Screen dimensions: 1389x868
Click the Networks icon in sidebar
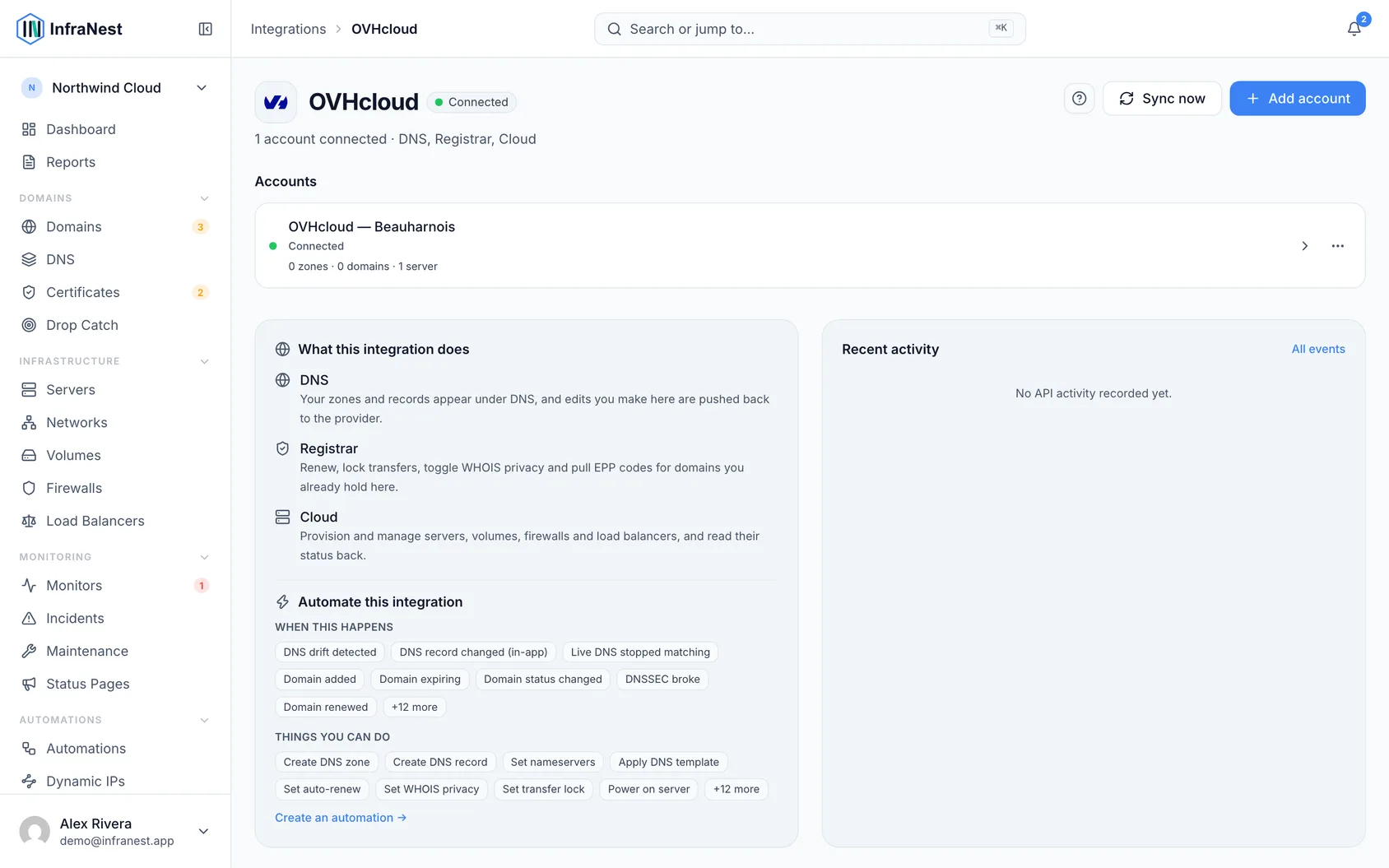pos(29,423)
